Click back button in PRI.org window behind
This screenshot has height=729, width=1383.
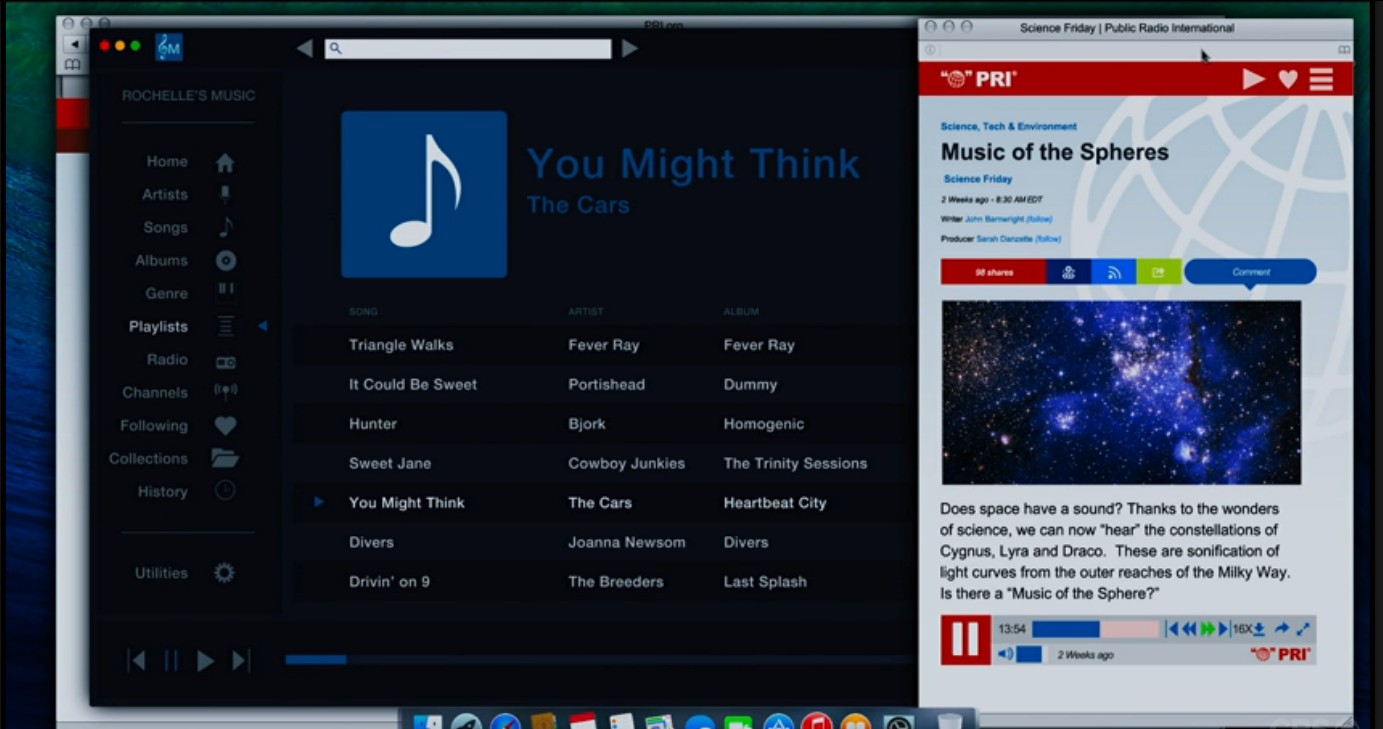pos(74,44)
